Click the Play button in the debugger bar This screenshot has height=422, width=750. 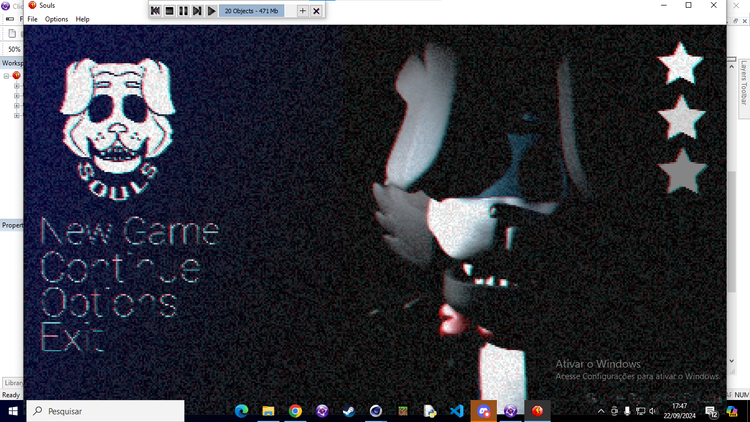(211, 11)
